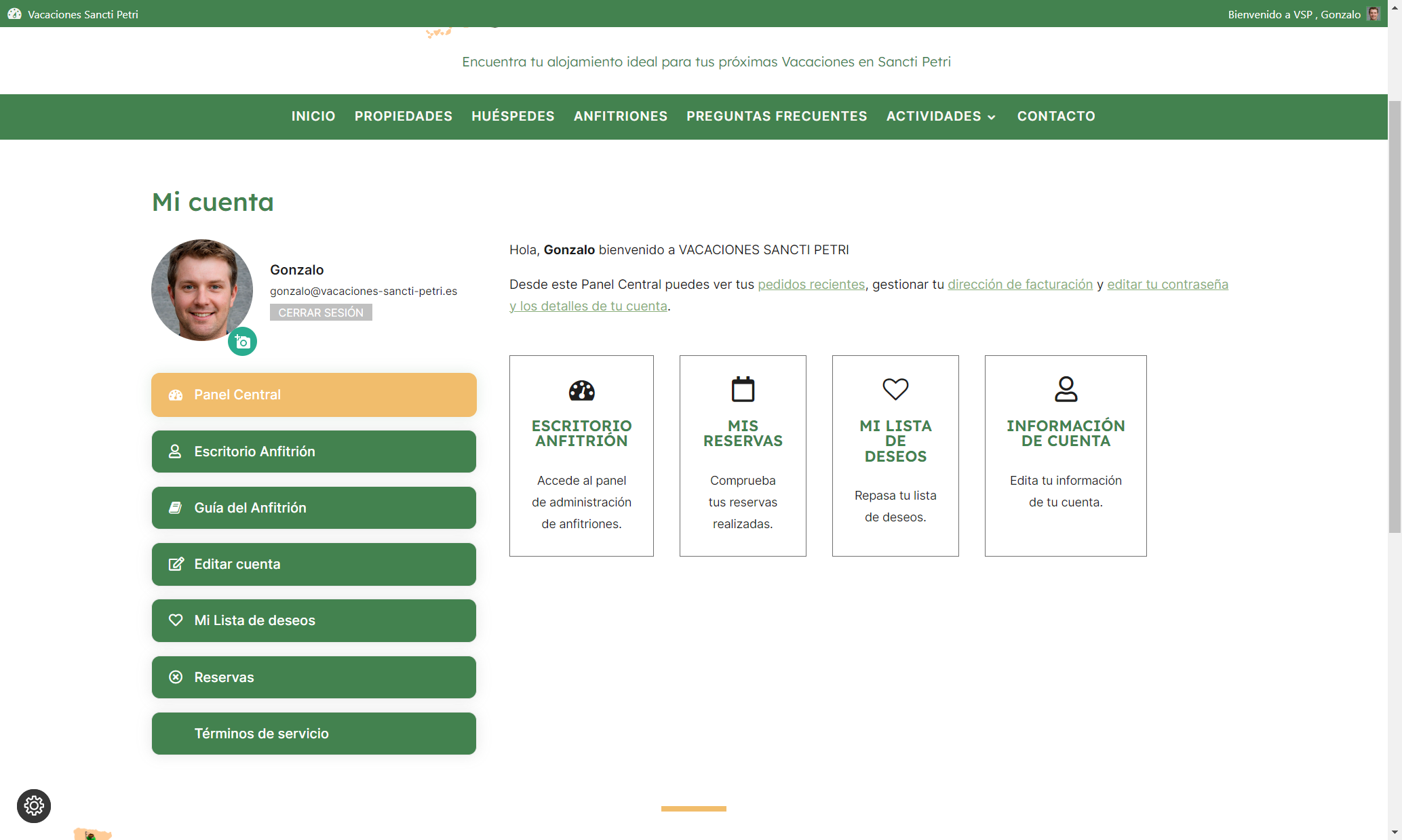Open the Anfitriones menu item
Screen dimensions: 1402x840
click(621, 116)
